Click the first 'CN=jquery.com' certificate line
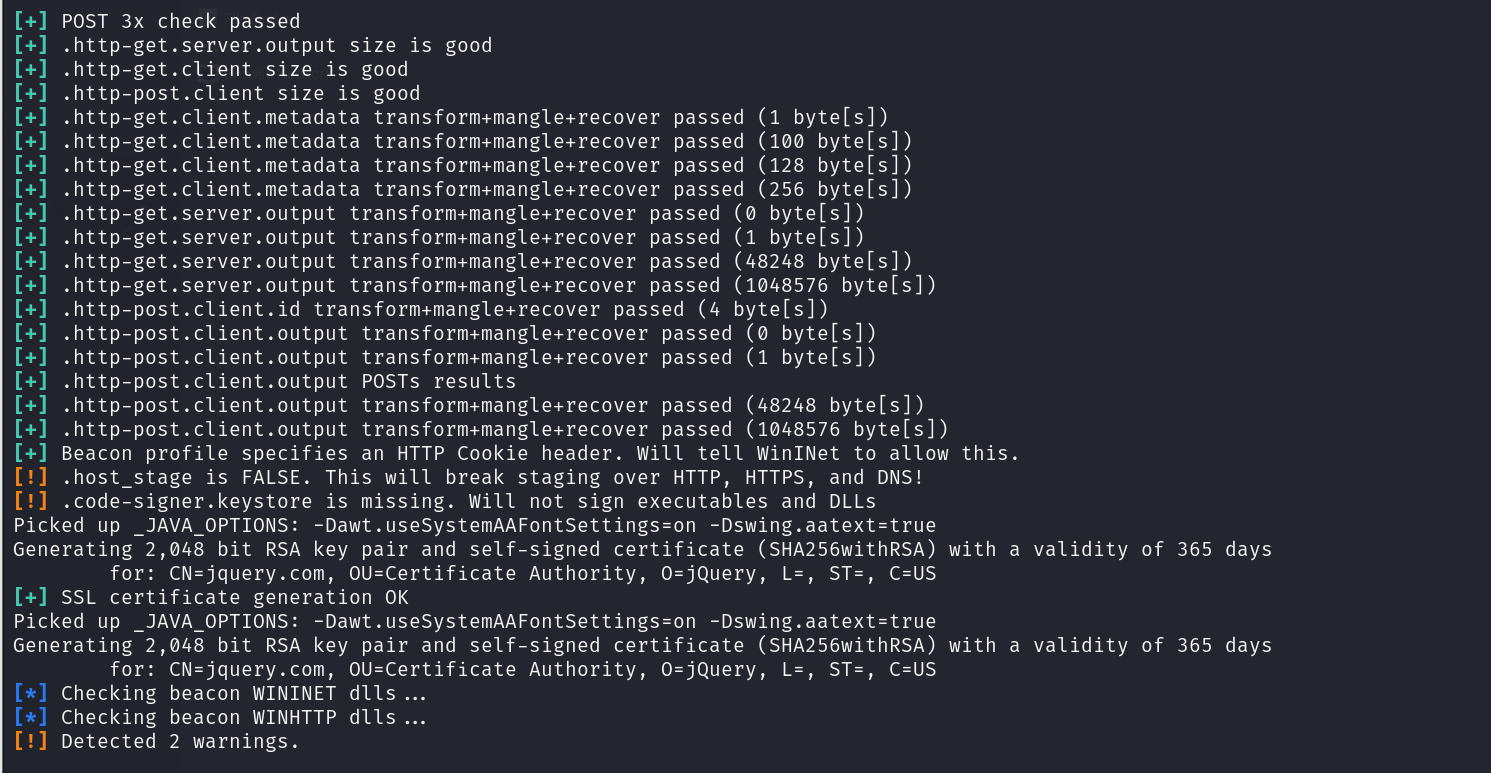This screenshot has width=1491, height=773. point(523,573)
